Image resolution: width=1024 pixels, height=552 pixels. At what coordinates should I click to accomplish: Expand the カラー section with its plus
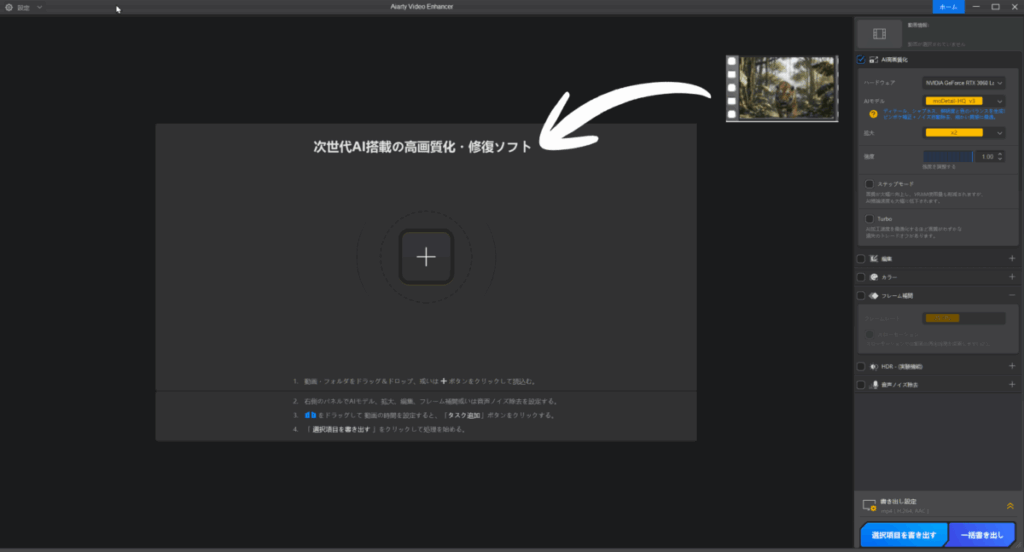click(x=1012, y=277)
